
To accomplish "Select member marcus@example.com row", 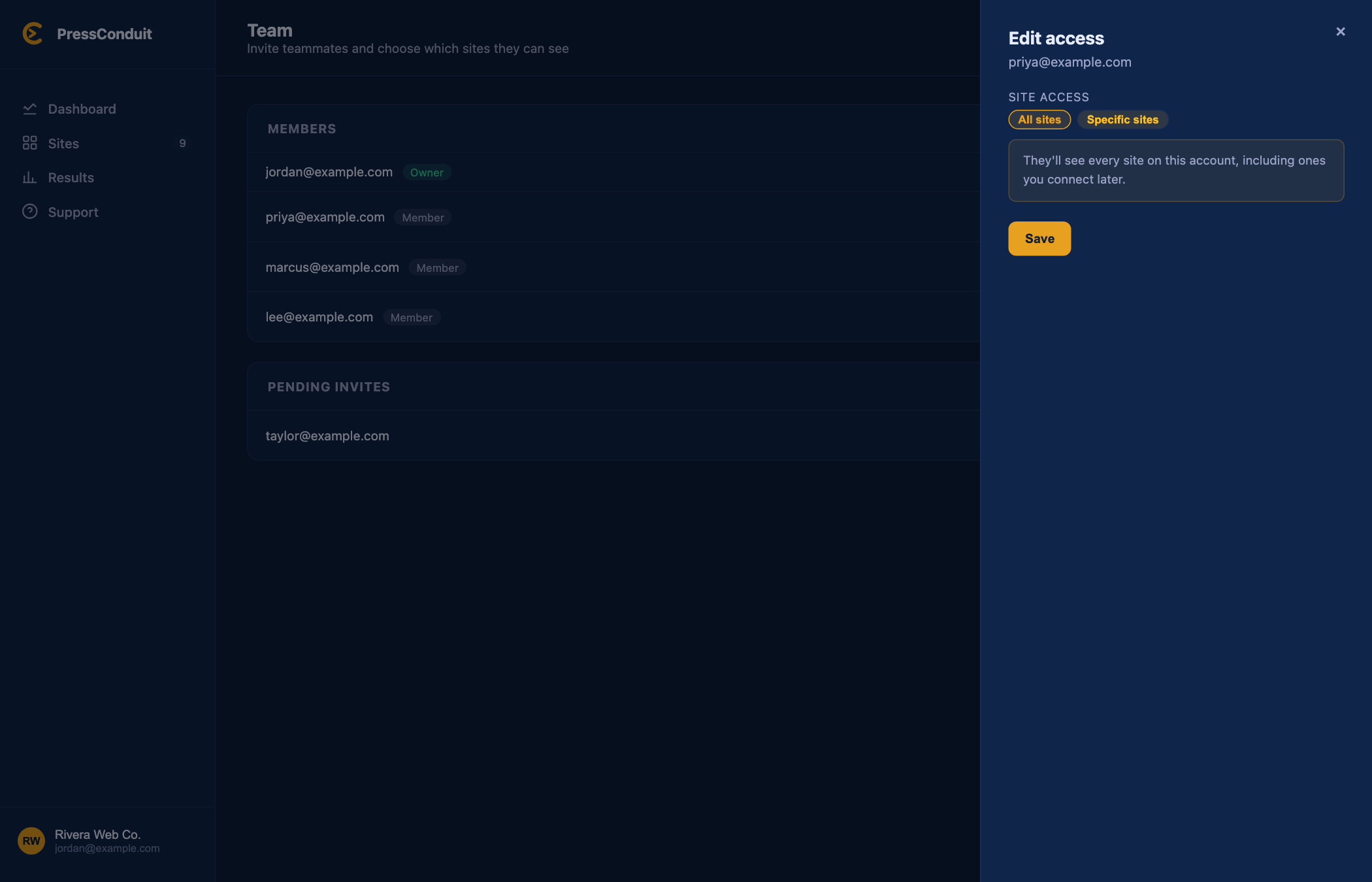I will pyautogui.click(x=613, y=267).
